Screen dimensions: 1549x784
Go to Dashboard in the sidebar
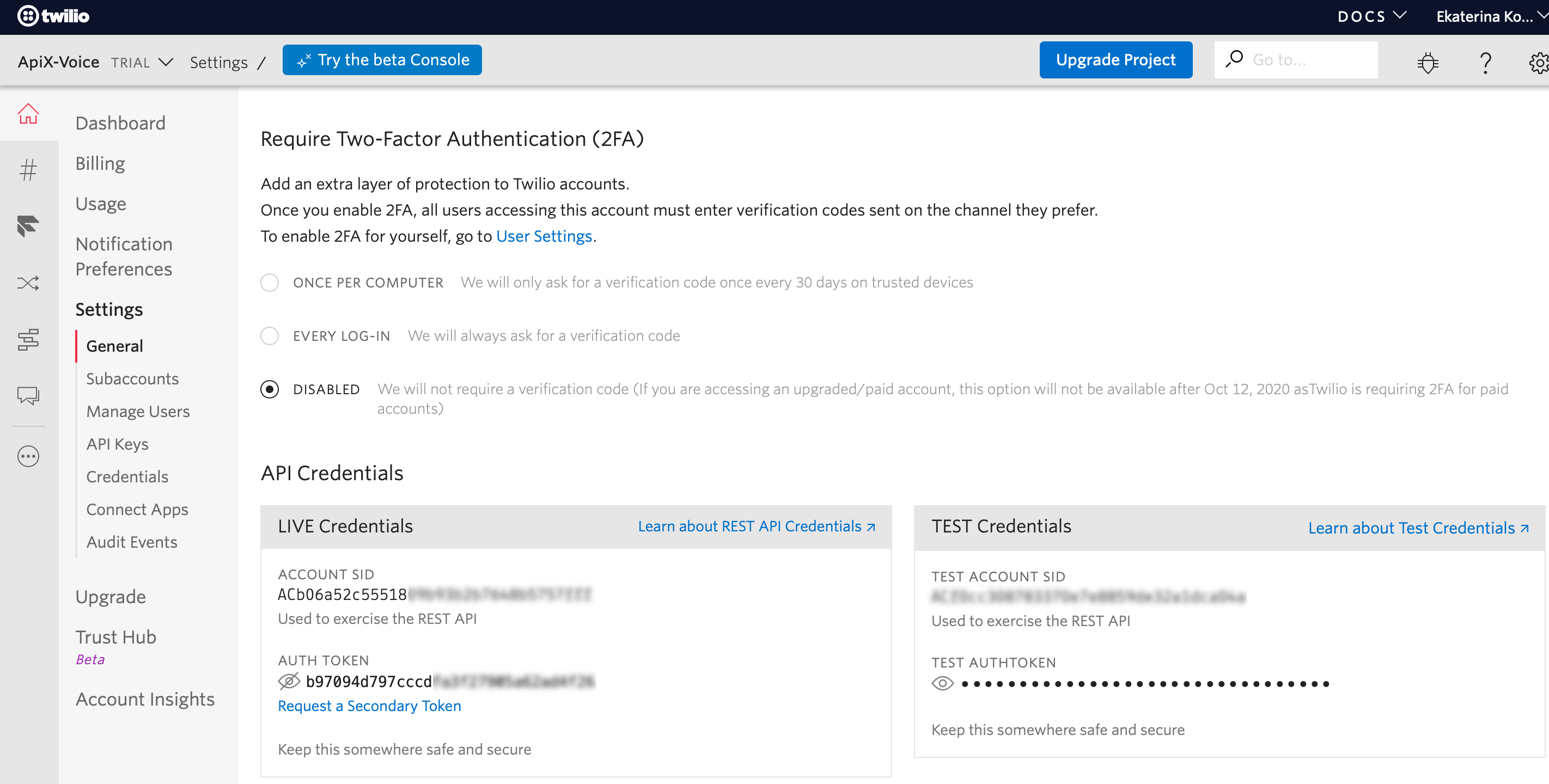[120, 123]
